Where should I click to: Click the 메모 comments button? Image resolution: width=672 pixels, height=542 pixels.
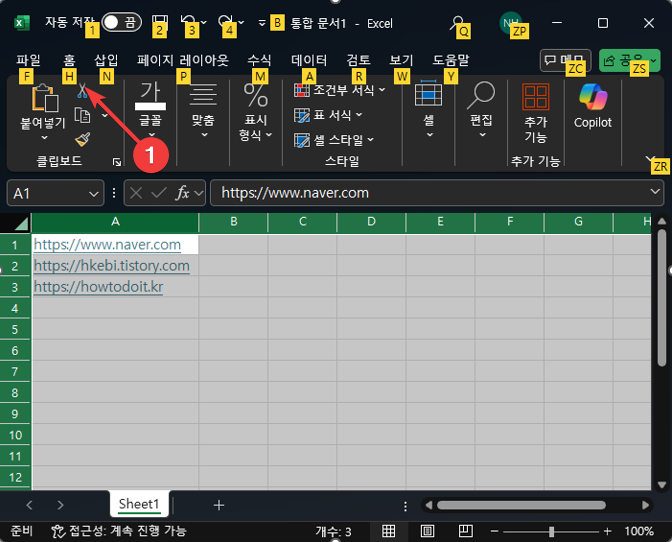[565, 60]
